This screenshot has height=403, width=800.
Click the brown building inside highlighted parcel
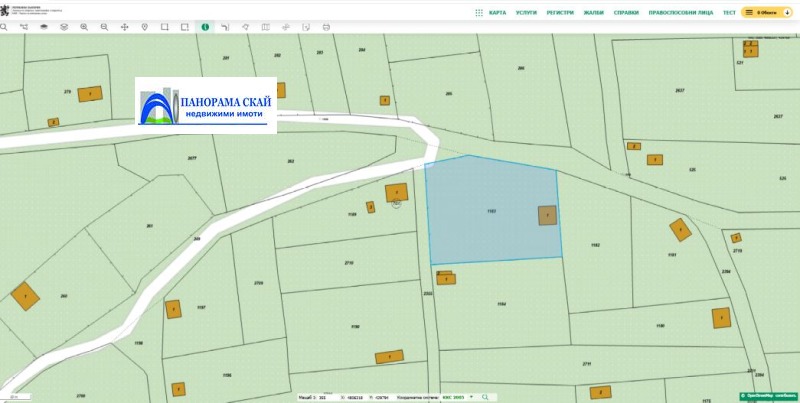(547, 215)
